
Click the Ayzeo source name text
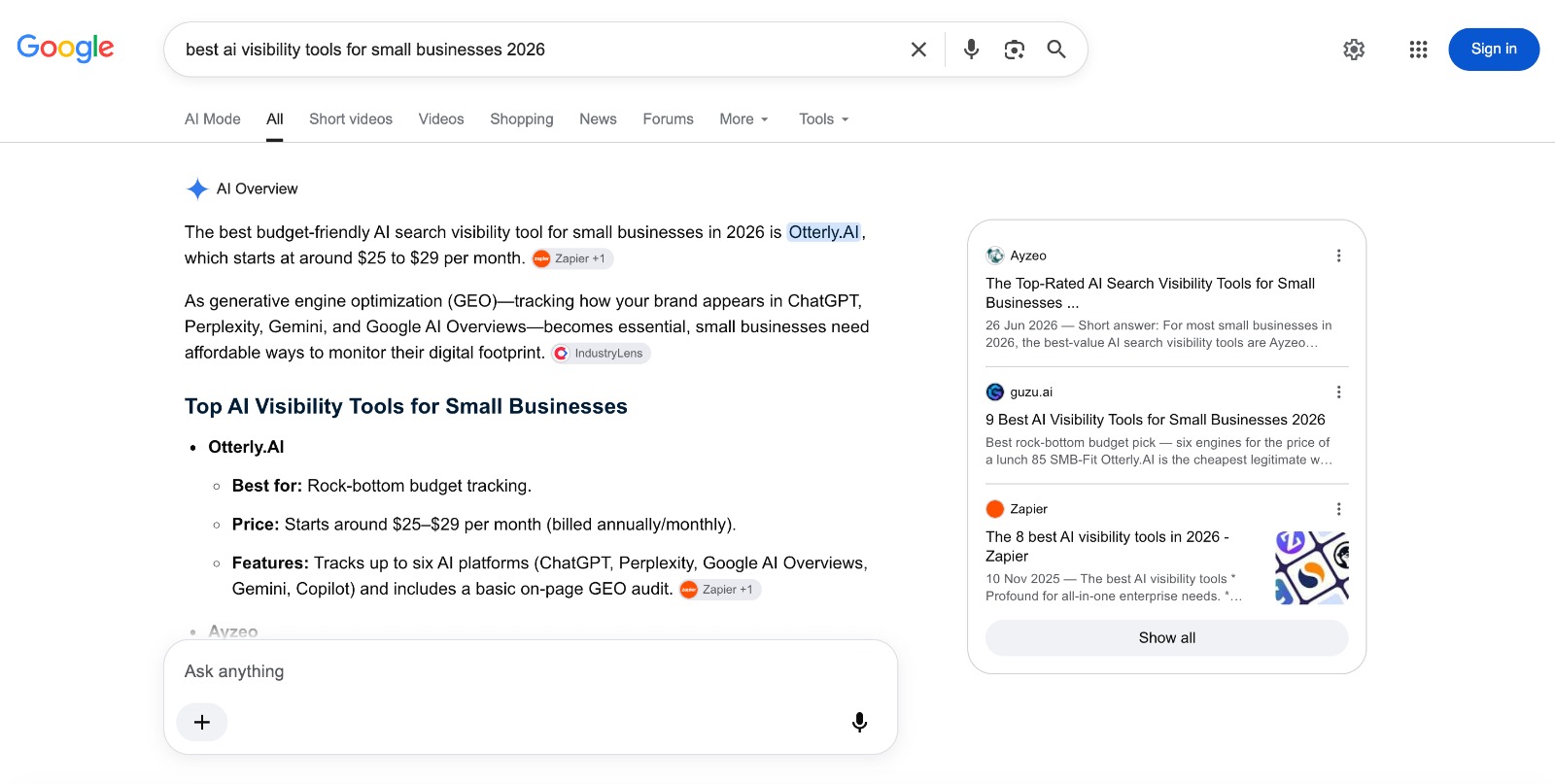click(1028, 256)
